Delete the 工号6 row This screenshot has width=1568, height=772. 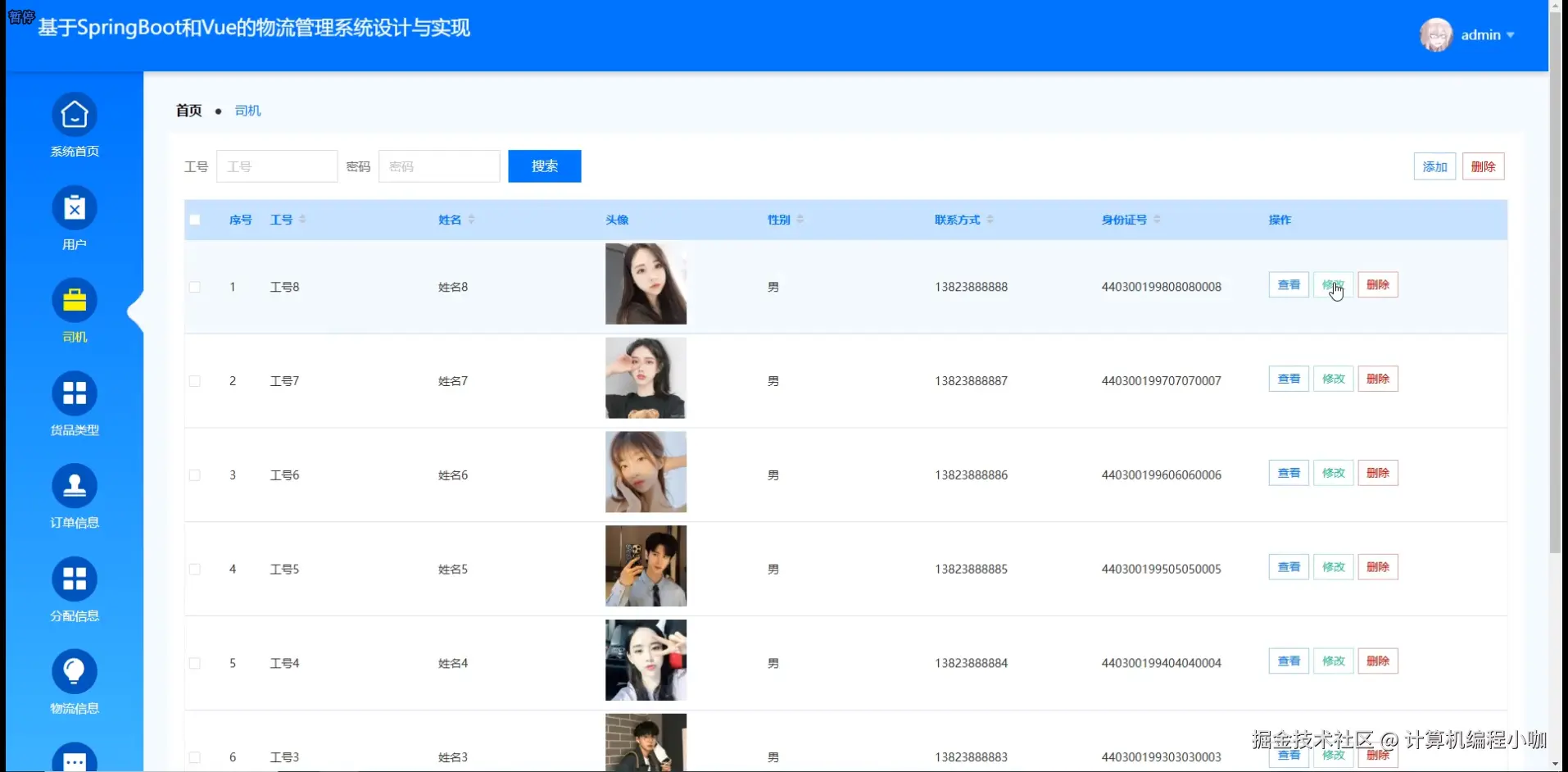pos(1378,473)
